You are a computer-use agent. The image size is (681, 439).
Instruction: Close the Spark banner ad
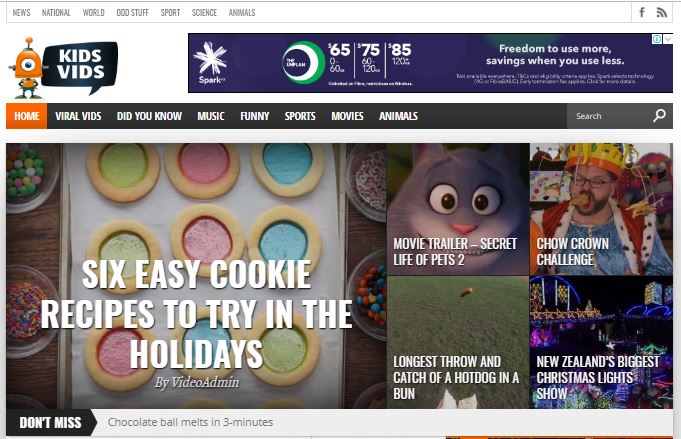pos(668,39)
